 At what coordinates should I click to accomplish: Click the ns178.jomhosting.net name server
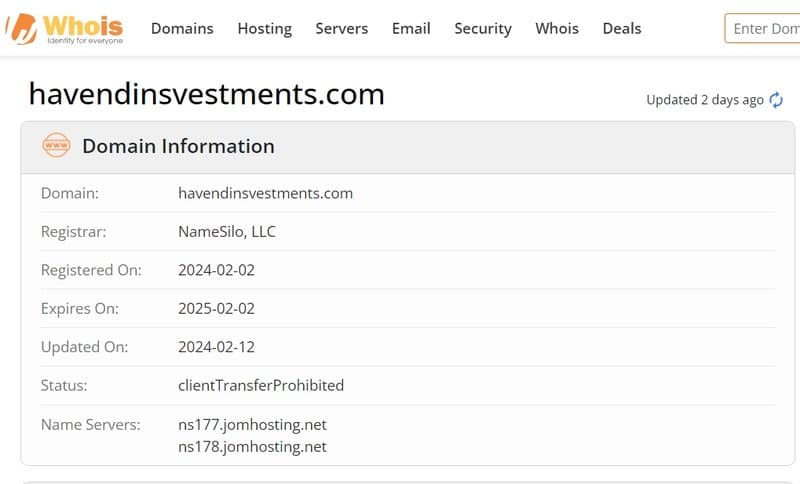(253, 447)
